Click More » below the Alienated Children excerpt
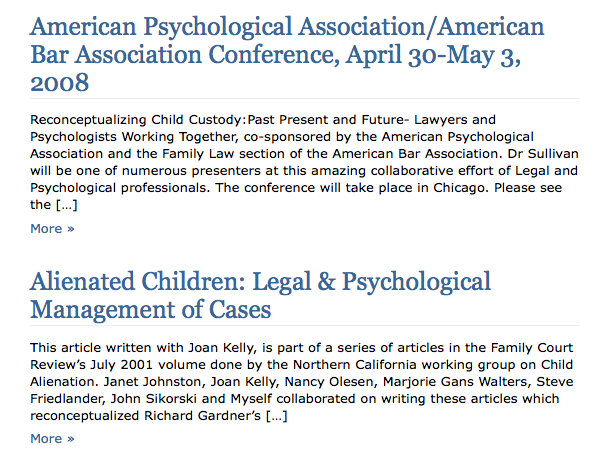Image resolution: width=615 pixels, height=452 pixels. pos(52,438)
